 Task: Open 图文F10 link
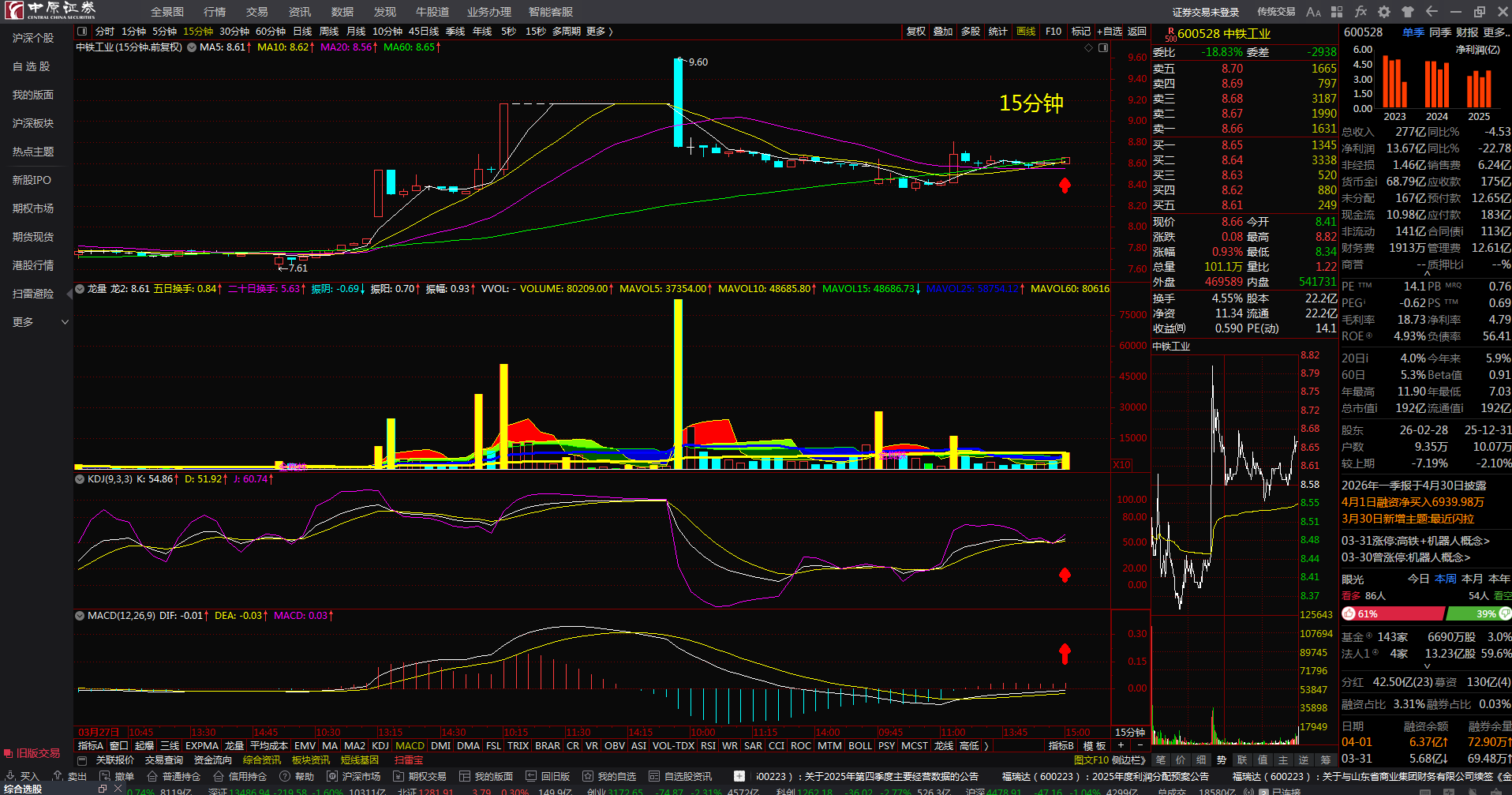coord(1091,759)
